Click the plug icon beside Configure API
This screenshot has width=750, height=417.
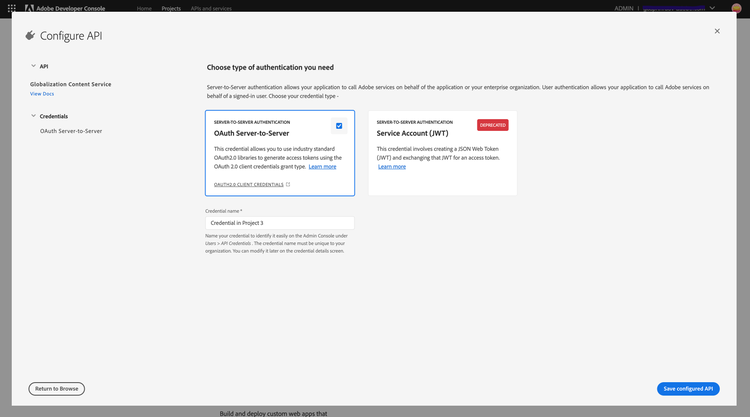(30, 35)
